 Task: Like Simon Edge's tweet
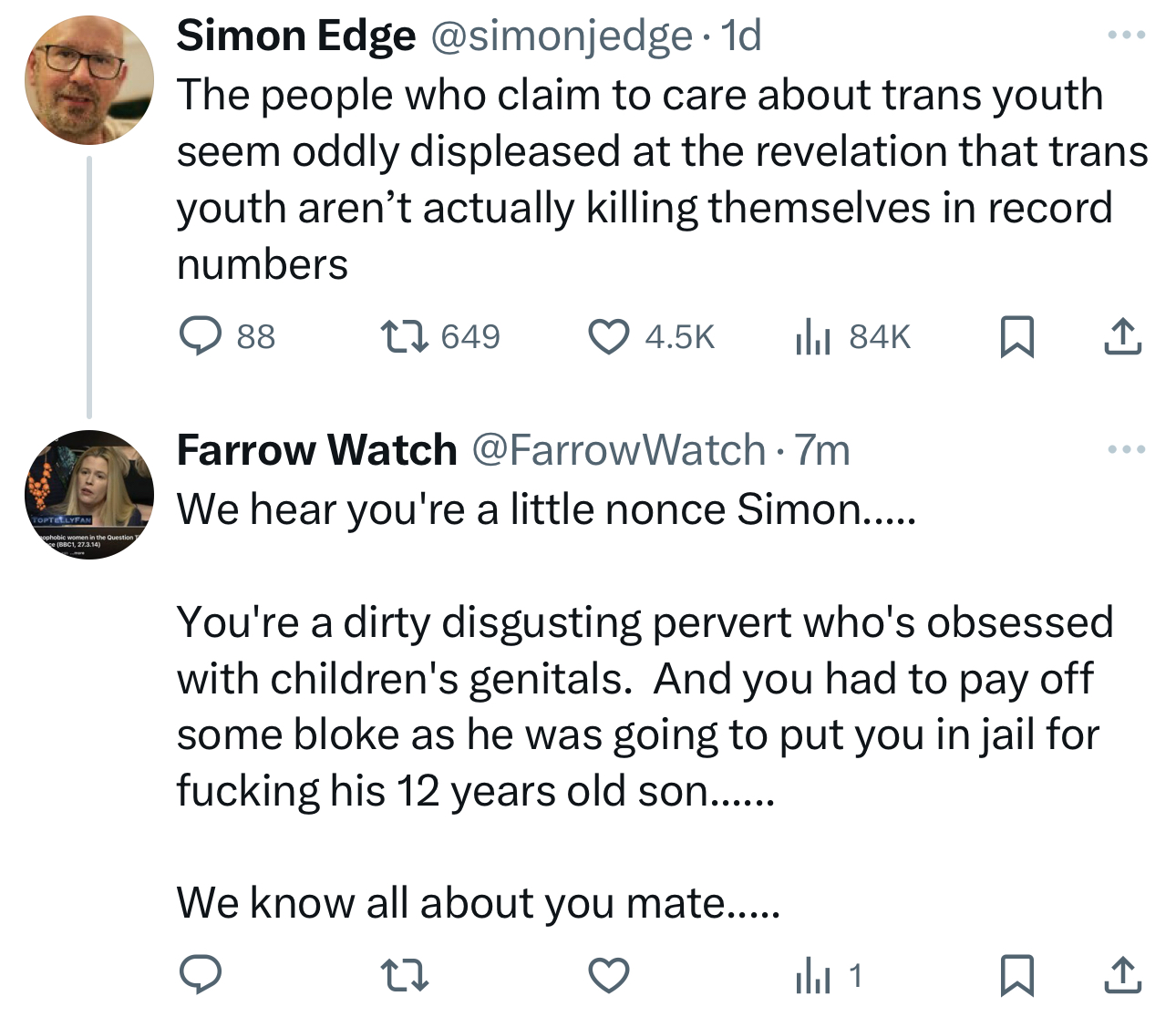pyautogui.click(x=608, y=336)
